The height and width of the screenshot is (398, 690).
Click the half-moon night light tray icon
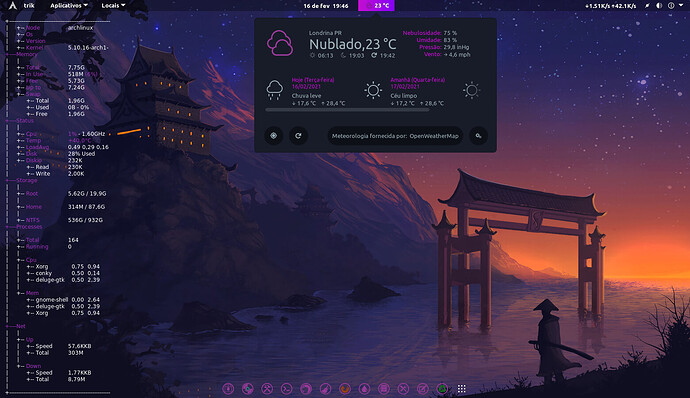pos(659,6)
